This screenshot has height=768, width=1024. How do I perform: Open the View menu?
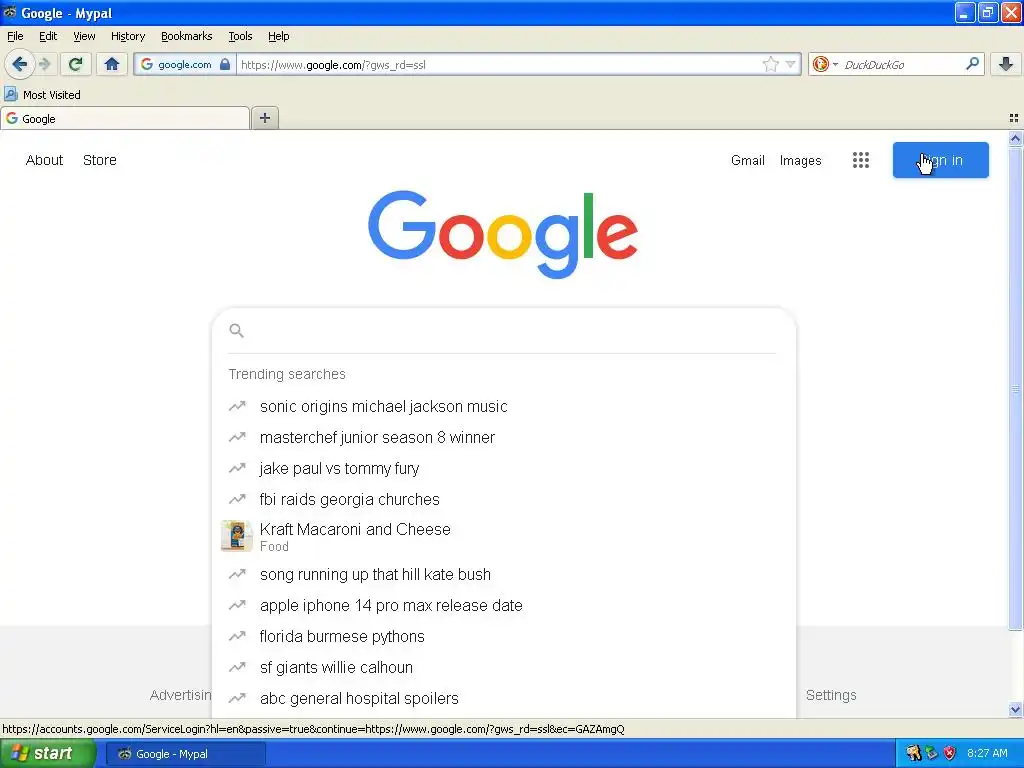[x=84, y=36]
